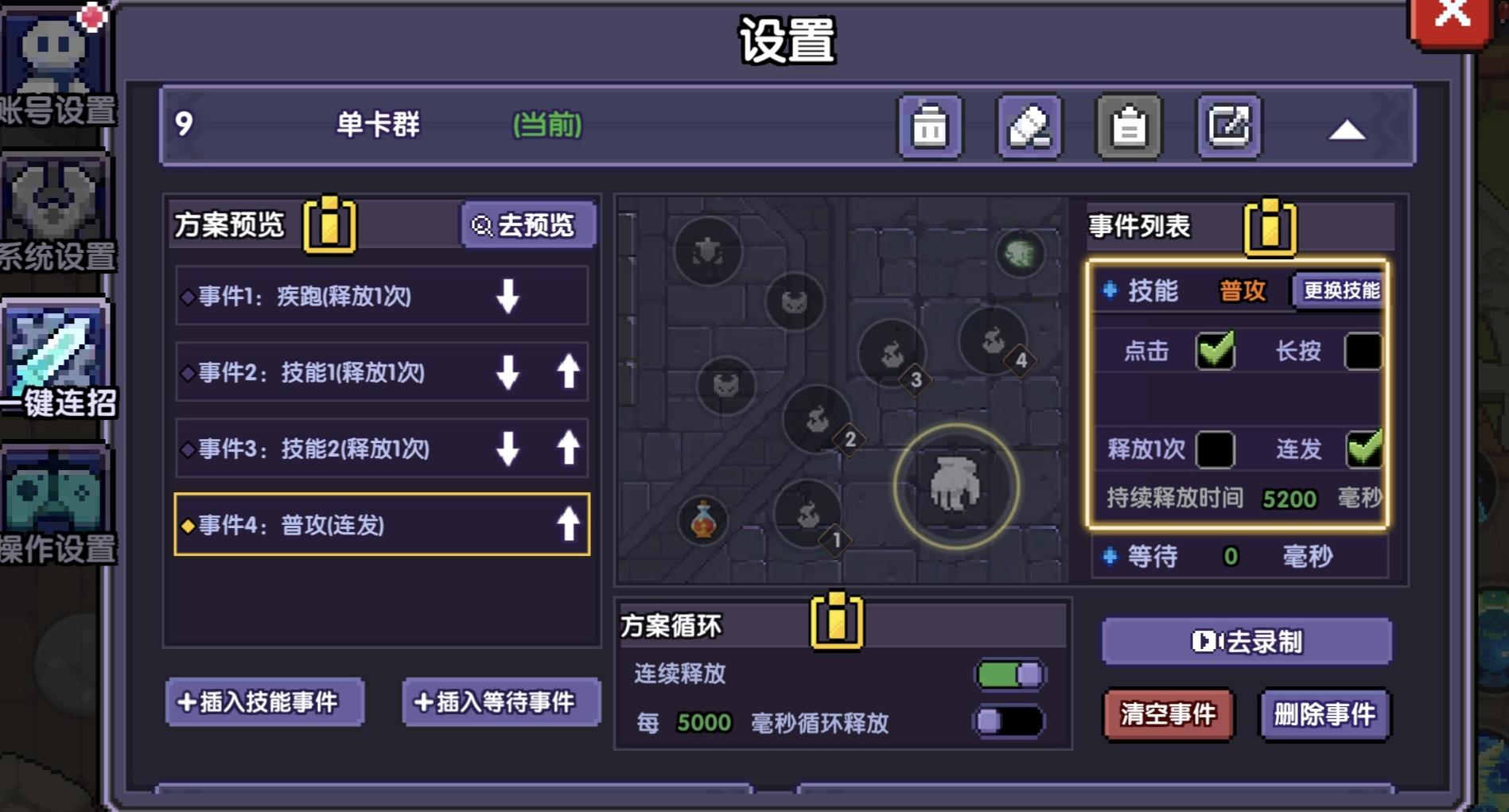Image resolution: width=1509 pixels, height=812 pixels.
Task: Select the glove basic attack button
Action: 955,486
